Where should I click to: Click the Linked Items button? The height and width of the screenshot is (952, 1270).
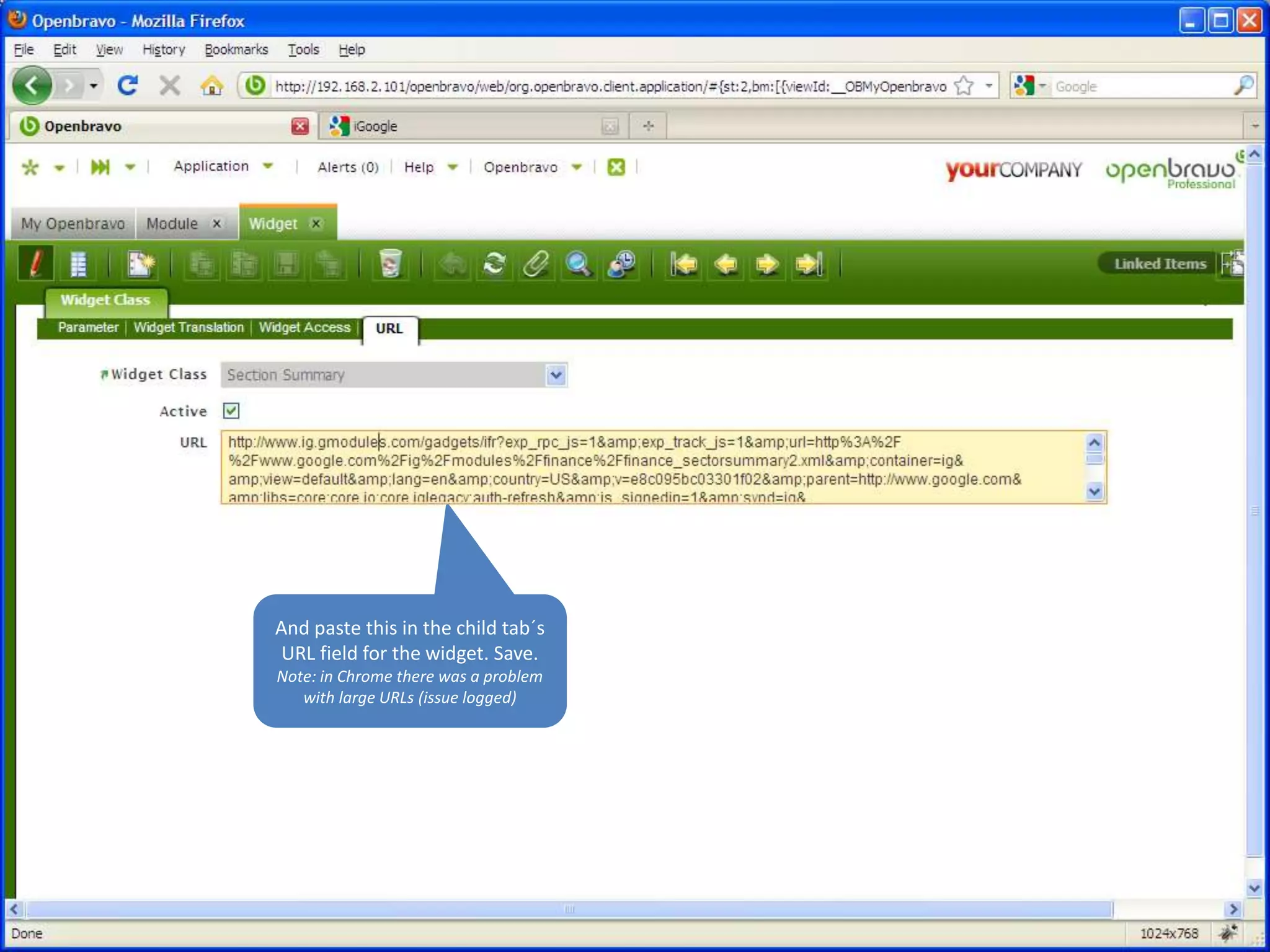coord(1160,264)
